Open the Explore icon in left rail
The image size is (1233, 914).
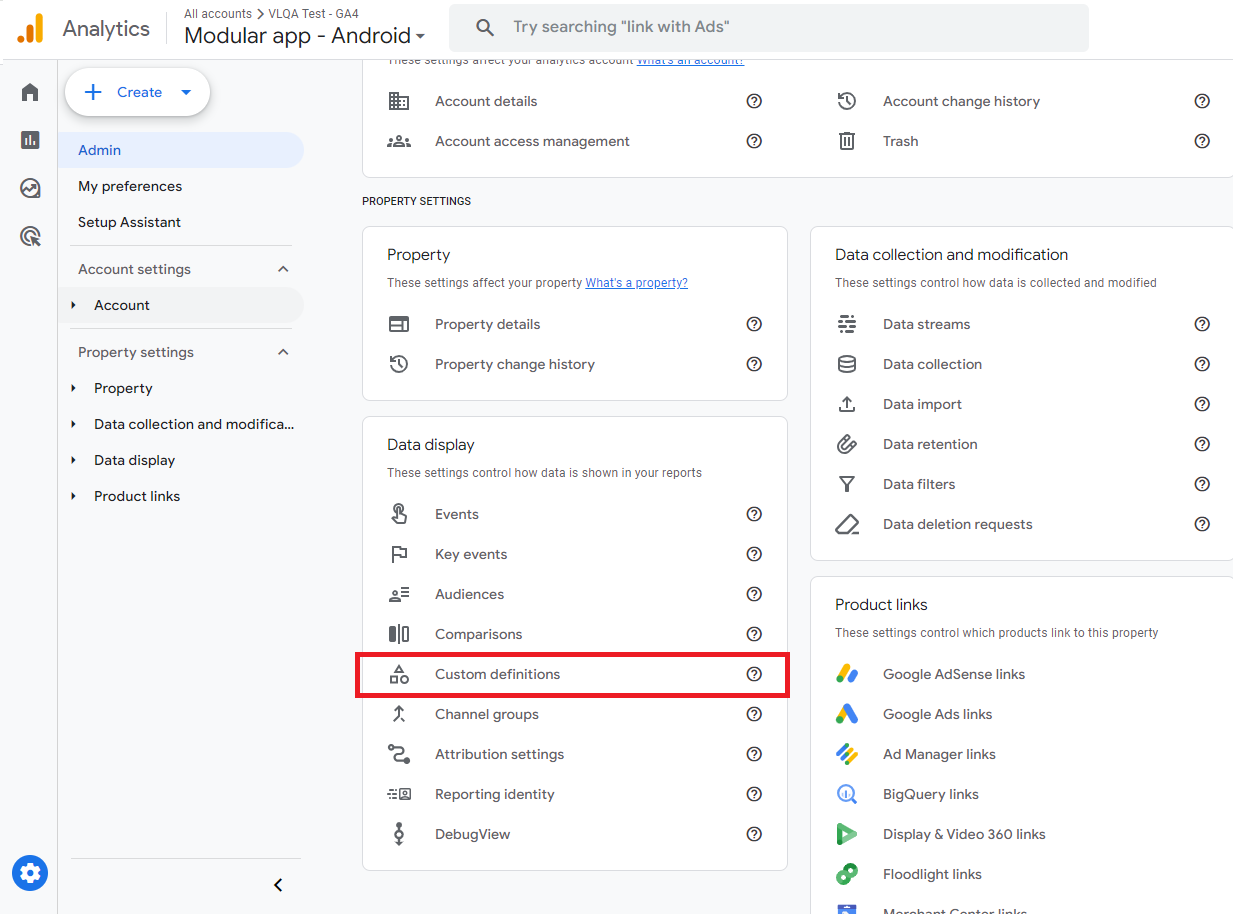point(30,188)
